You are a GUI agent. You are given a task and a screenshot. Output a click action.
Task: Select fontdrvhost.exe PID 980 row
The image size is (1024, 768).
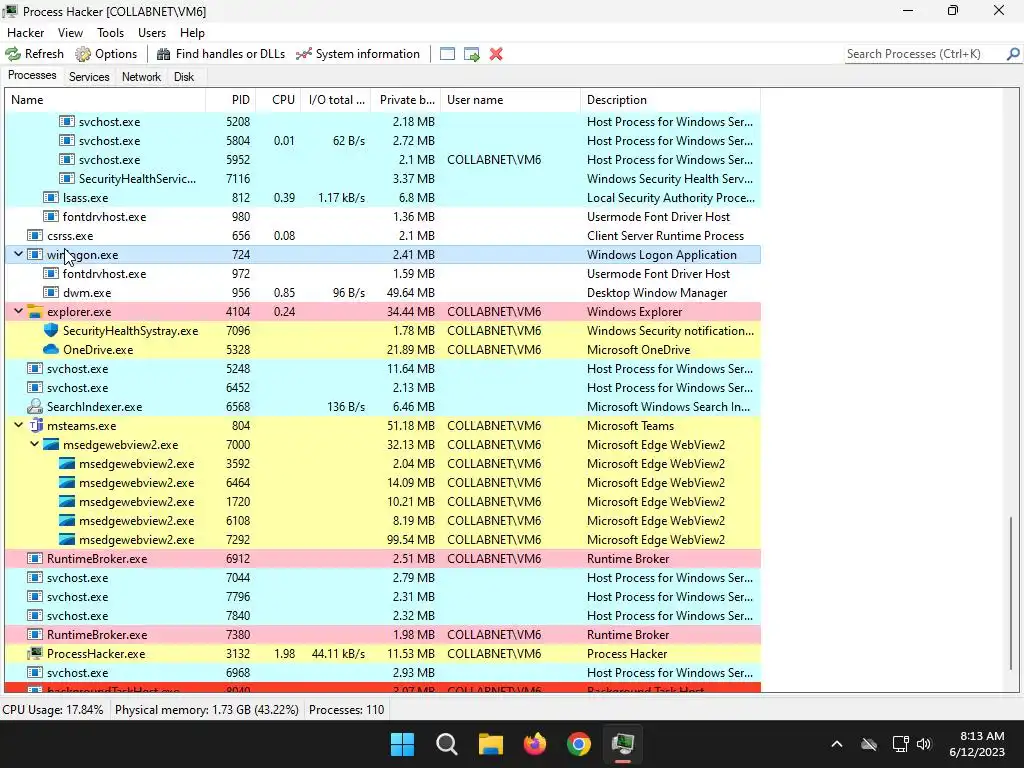point(383,217)
